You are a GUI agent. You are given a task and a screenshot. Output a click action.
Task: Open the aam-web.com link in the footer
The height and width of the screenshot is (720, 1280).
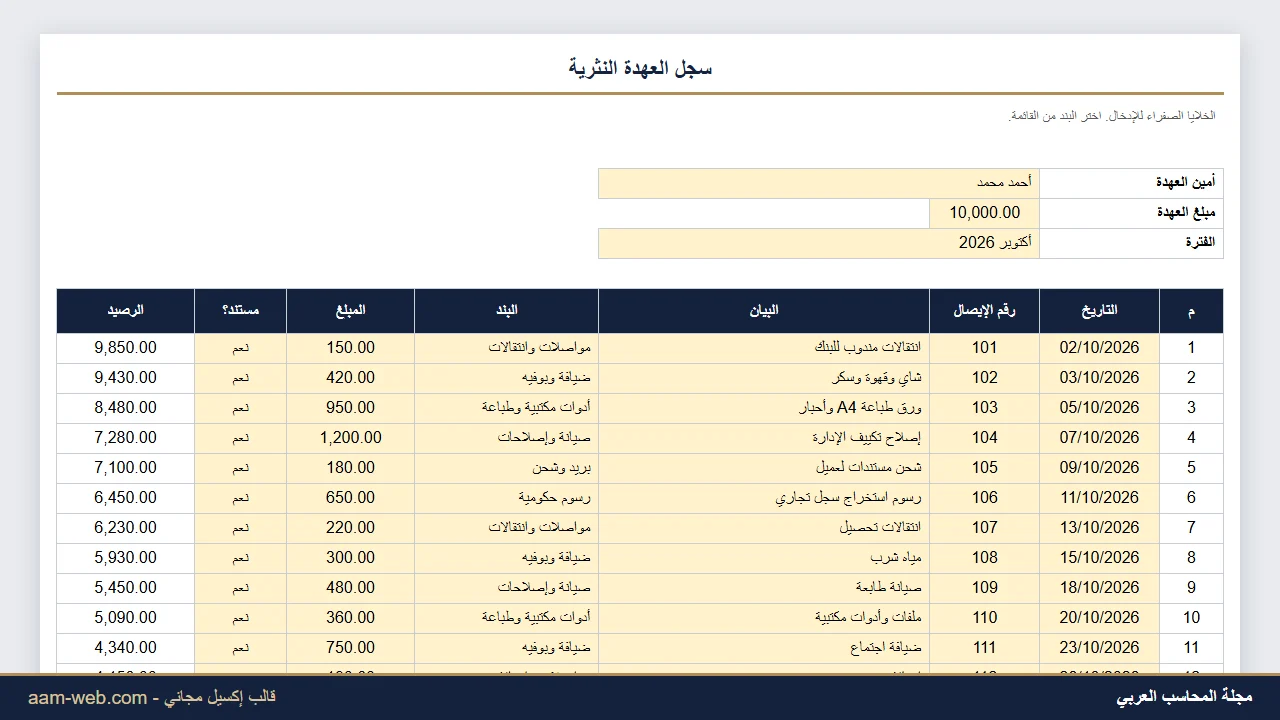87,697
